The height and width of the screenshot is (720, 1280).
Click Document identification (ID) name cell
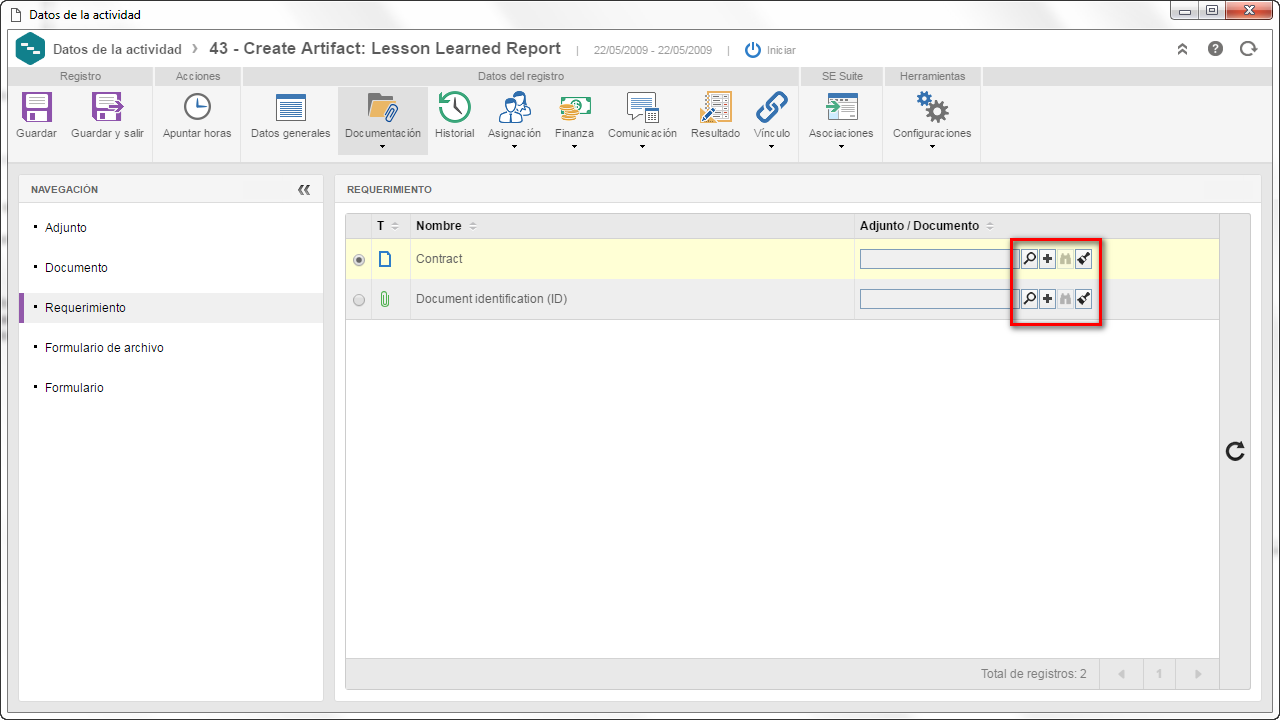(x=632, y=299)
